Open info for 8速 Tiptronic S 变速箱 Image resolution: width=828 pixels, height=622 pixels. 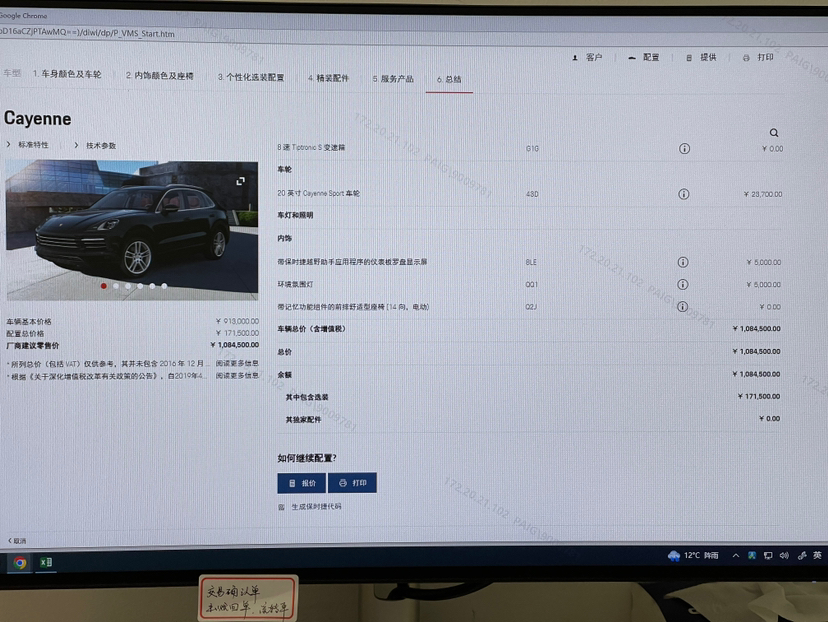coord(684,148)
